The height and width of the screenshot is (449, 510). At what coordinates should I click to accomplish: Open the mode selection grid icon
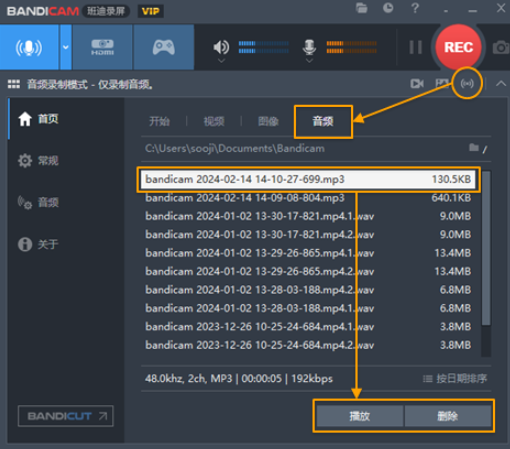click(x=14, y=84)
